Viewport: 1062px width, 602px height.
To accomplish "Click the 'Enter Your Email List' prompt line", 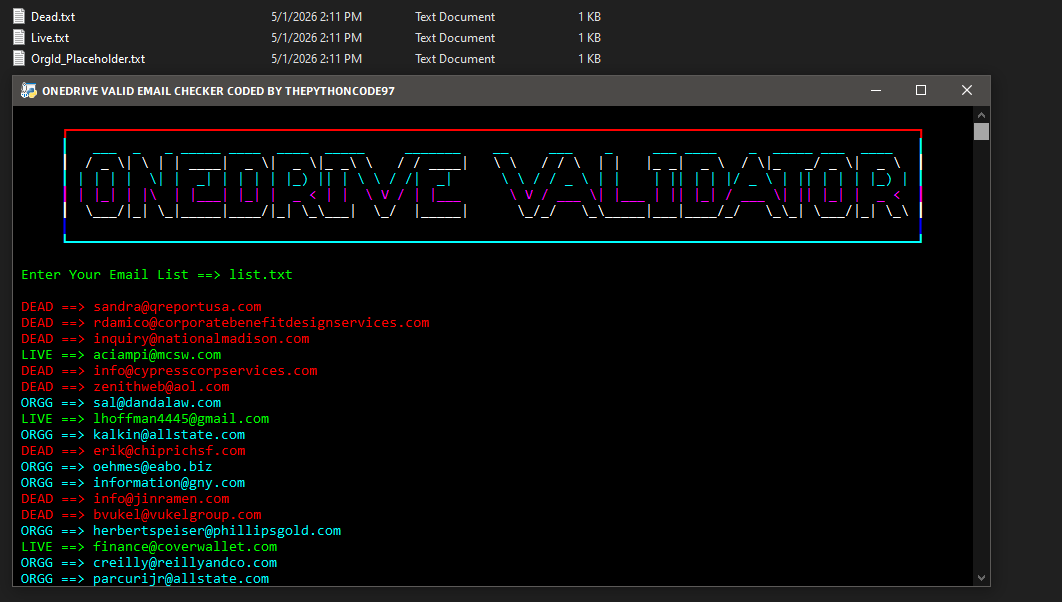I will 156,274.
